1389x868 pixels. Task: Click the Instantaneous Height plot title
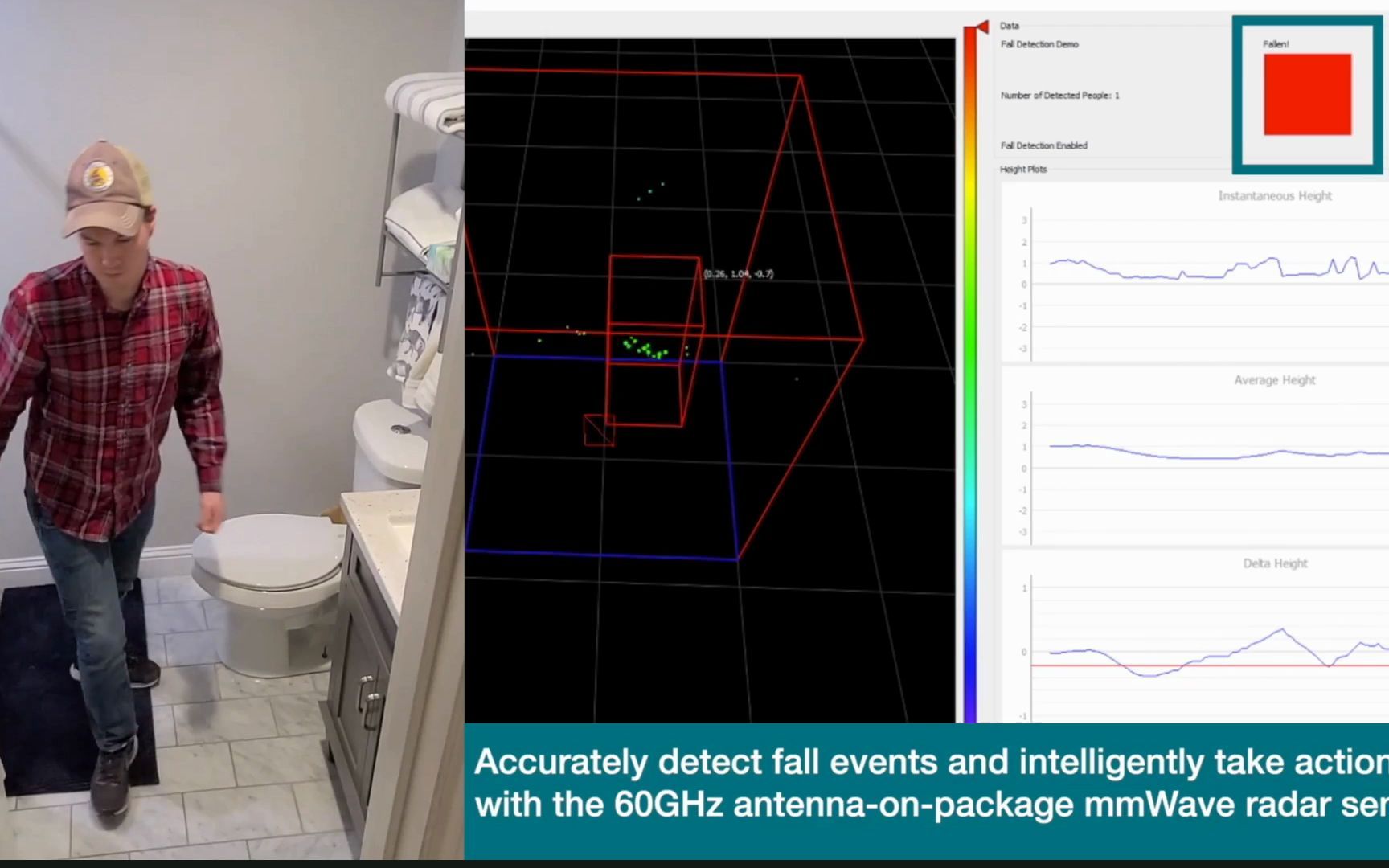[x=1275, y=196]
